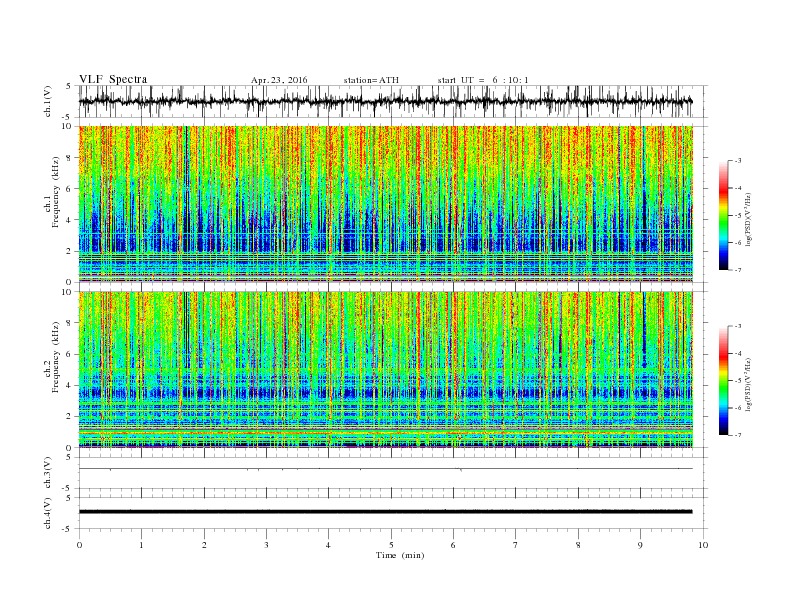Click the "ch.3(V)" y-axis label
The image size is (792, 612).
[x=48, y=475]
